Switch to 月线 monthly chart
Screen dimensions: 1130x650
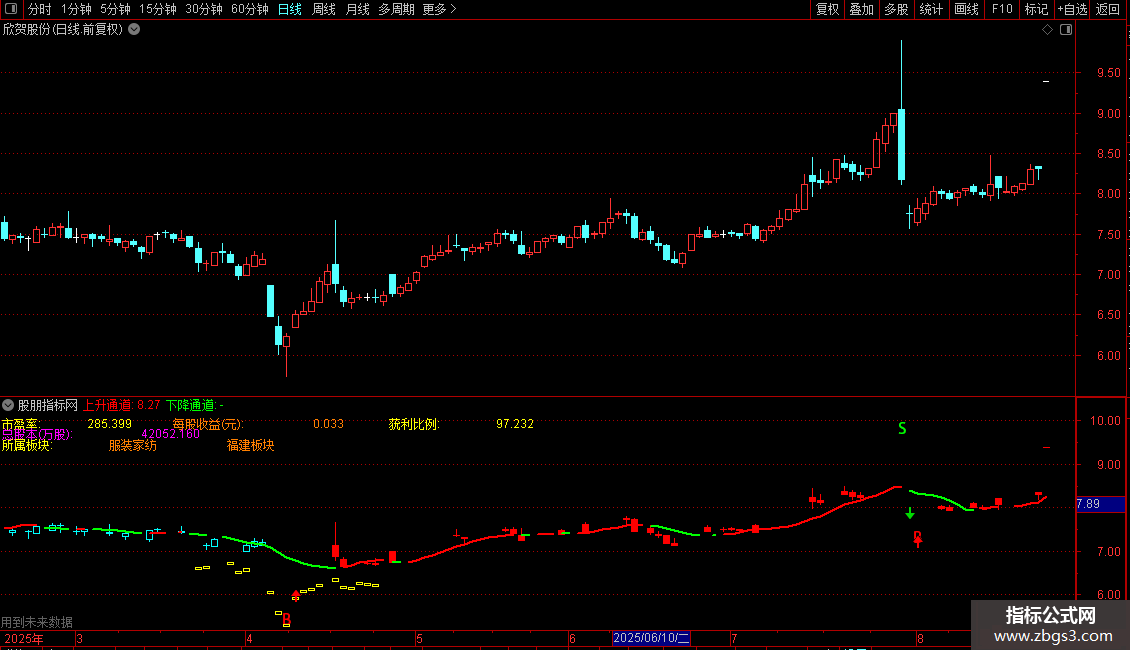(x=357, y=9)
